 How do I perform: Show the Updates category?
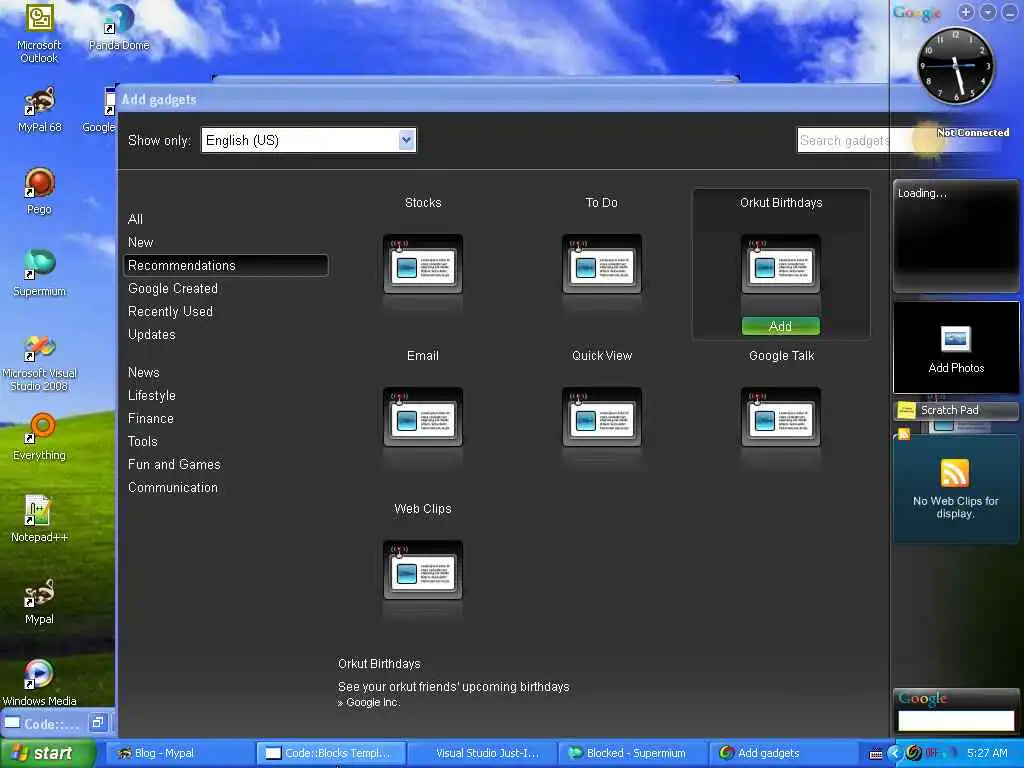152,334
